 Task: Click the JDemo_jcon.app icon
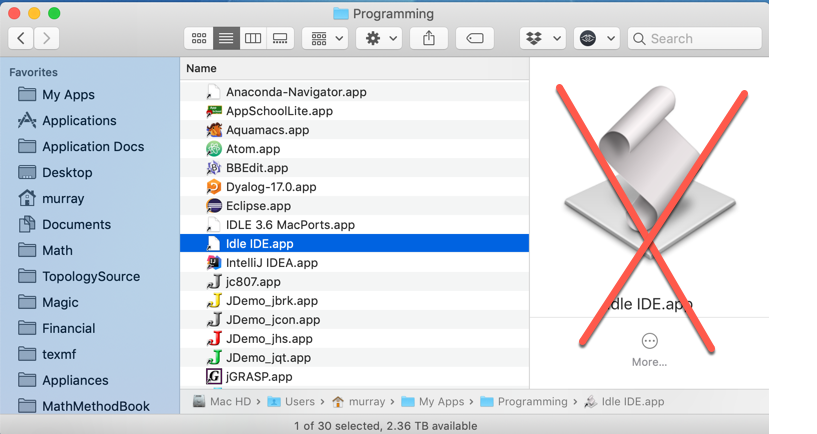tap(214, 319)
